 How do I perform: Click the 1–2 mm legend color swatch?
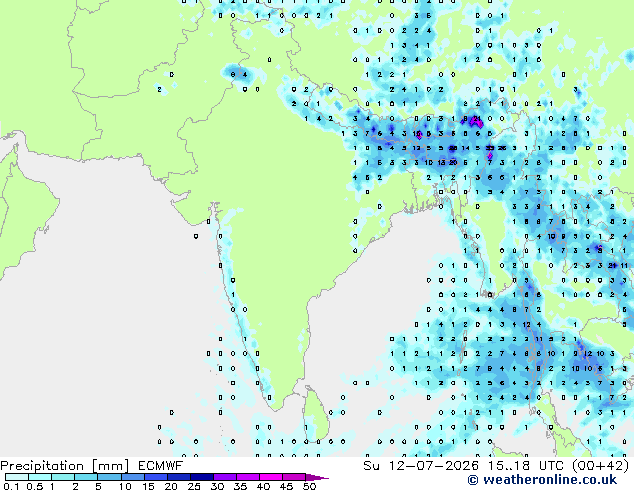[x=63, y=477]
